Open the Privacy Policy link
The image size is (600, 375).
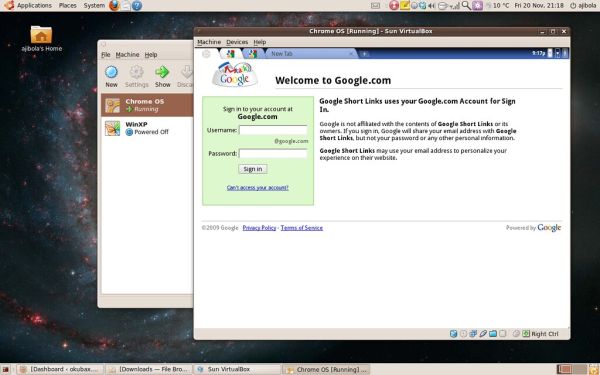pyautogui.click(x=259, y=228)
